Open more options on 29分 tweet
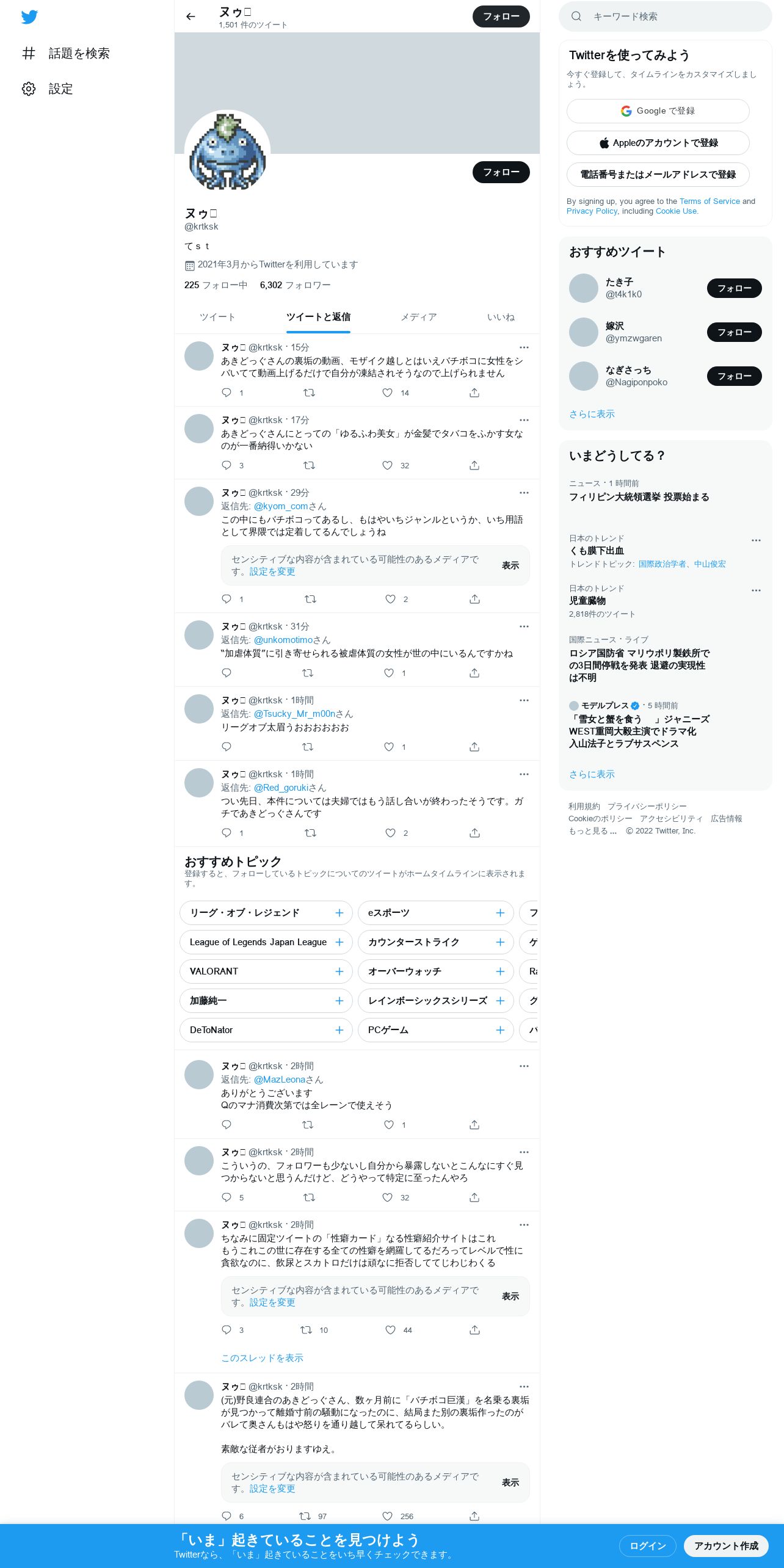Viewport: 784px width, 1568px height. 524,493
